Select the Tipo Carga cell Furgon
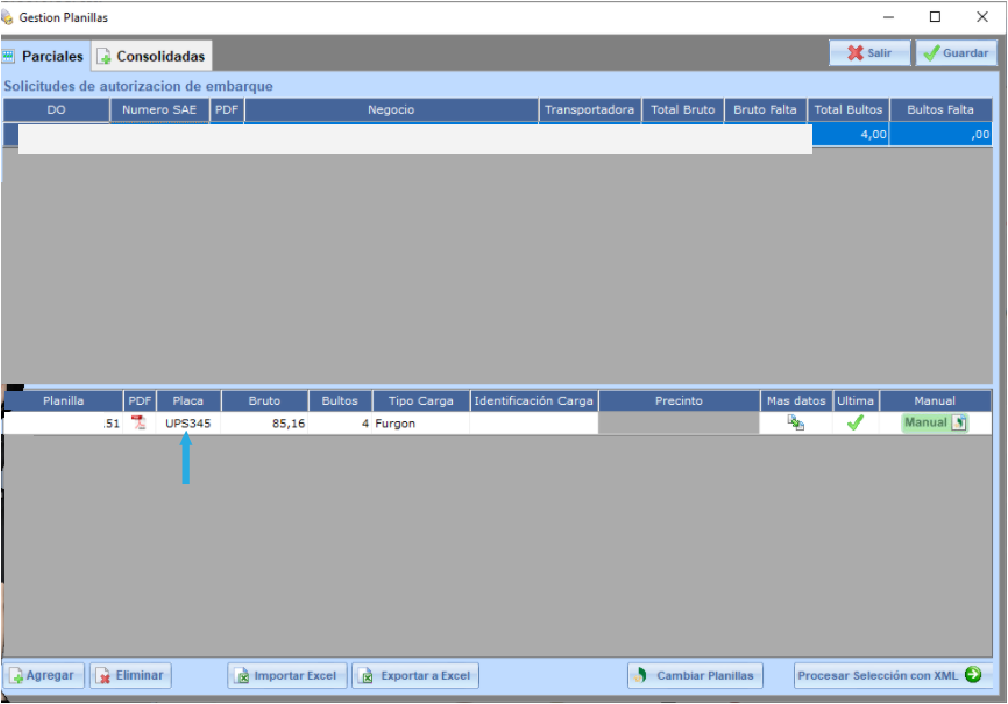1008x704 pixels. tap(420, 423)
